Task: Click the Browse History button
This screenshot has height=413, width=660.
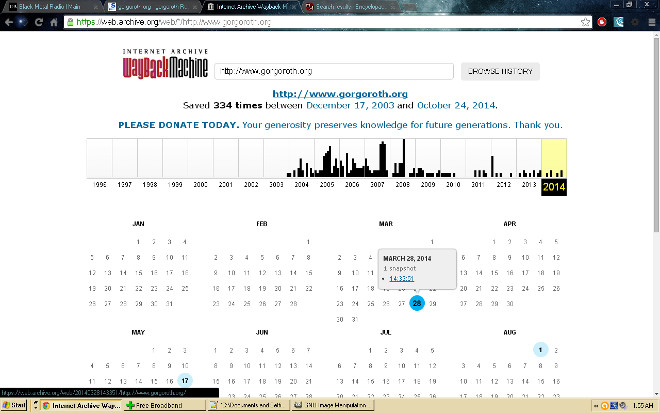Action: pos(500,71)
